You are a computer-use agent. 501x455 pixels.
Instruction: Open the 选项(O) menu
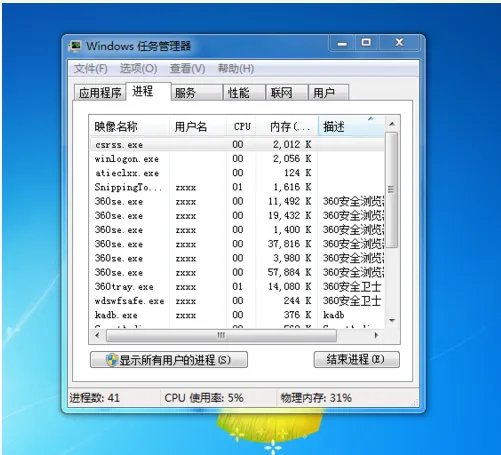[138, 69]
